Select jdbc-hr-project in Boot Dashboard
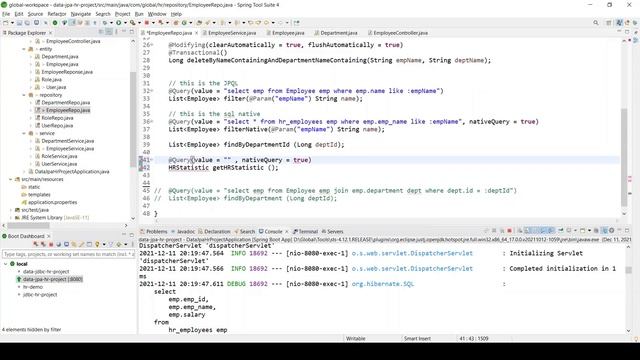 [40, 295]
